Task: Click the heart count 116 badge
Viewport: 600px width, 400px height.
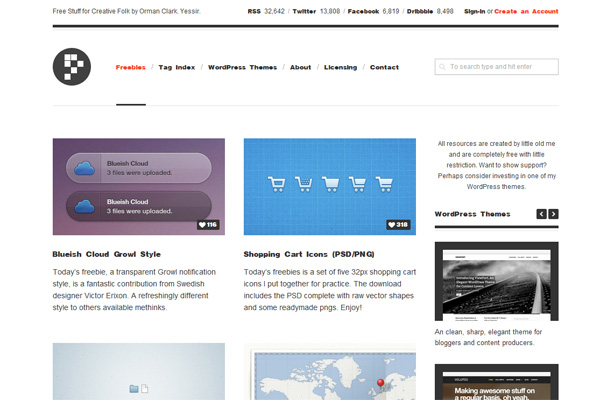Action: click(x=208, y=225)
